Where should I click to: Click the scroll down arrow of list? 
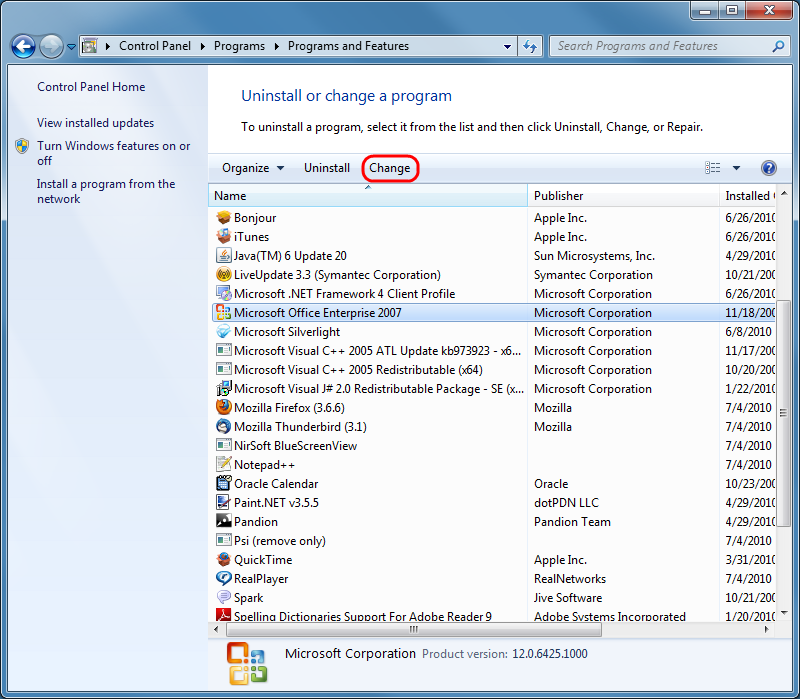tap(784, 612)
